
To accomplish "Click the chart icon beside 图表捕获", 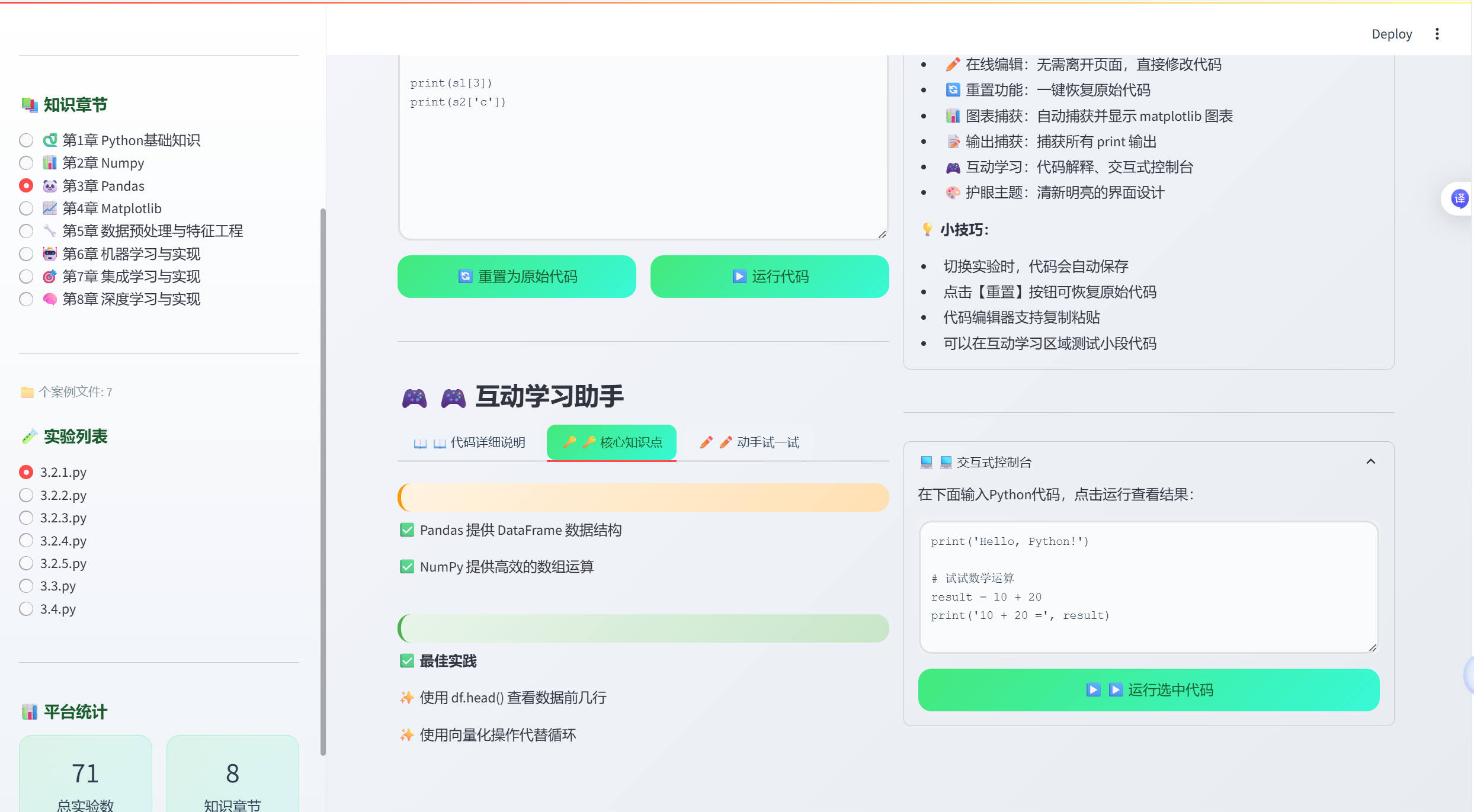I will point(953,116).
